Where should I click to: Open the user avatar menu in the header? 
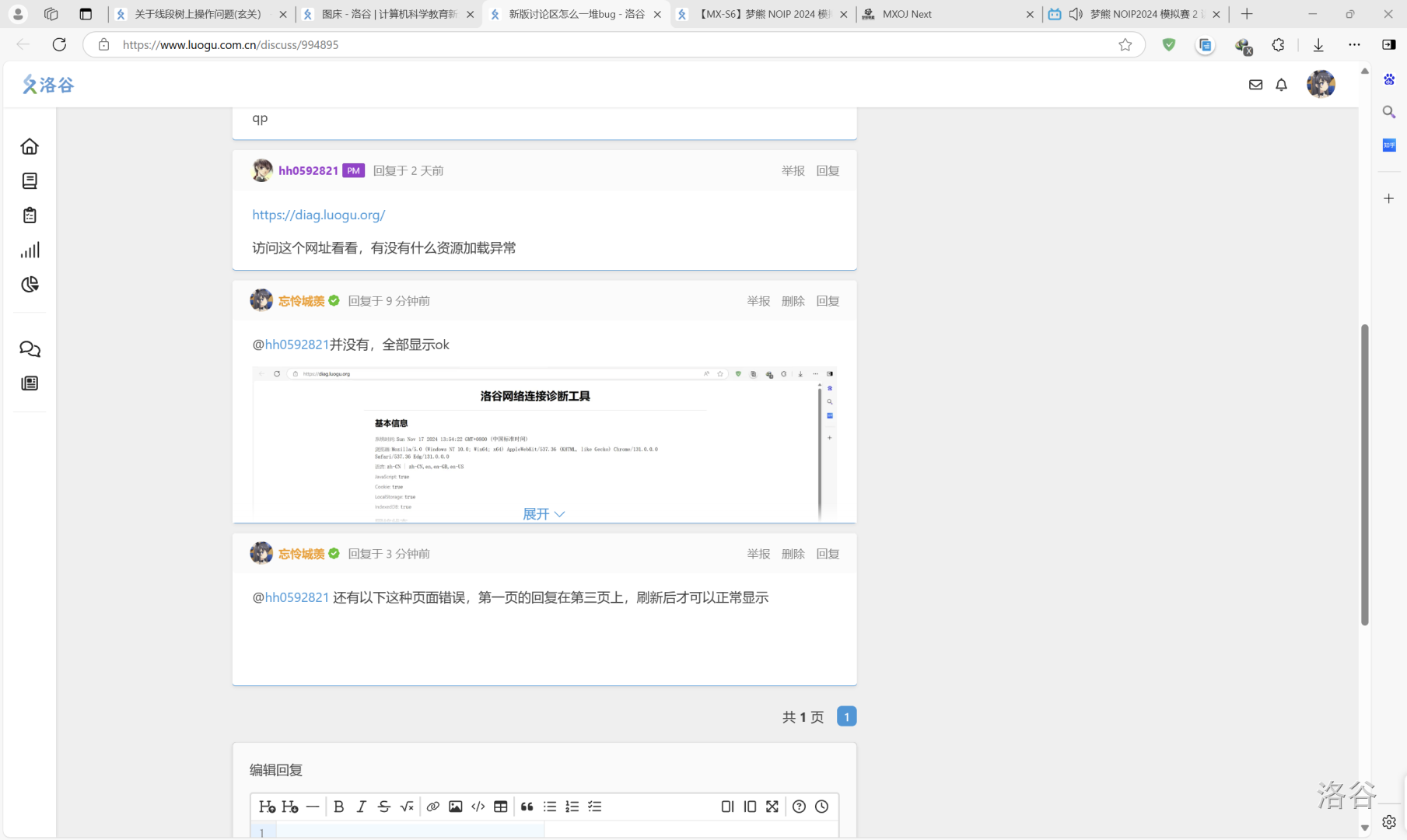pyautogui.click(x=1321, y=84)
